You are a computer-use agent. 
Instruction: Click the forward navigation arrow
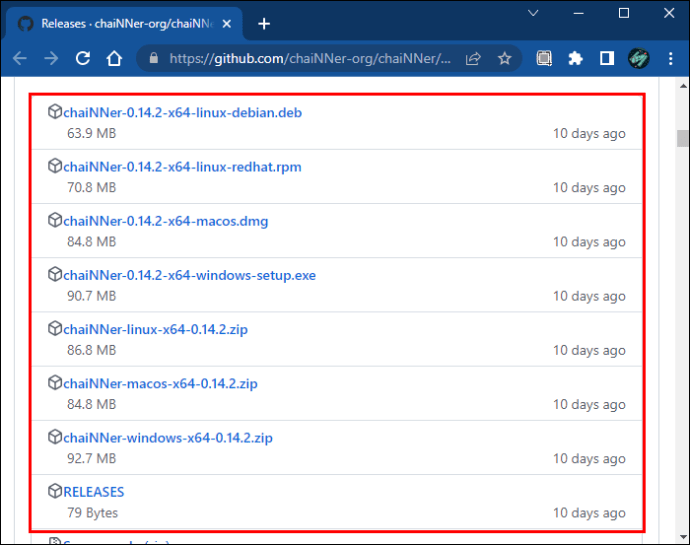51,58
